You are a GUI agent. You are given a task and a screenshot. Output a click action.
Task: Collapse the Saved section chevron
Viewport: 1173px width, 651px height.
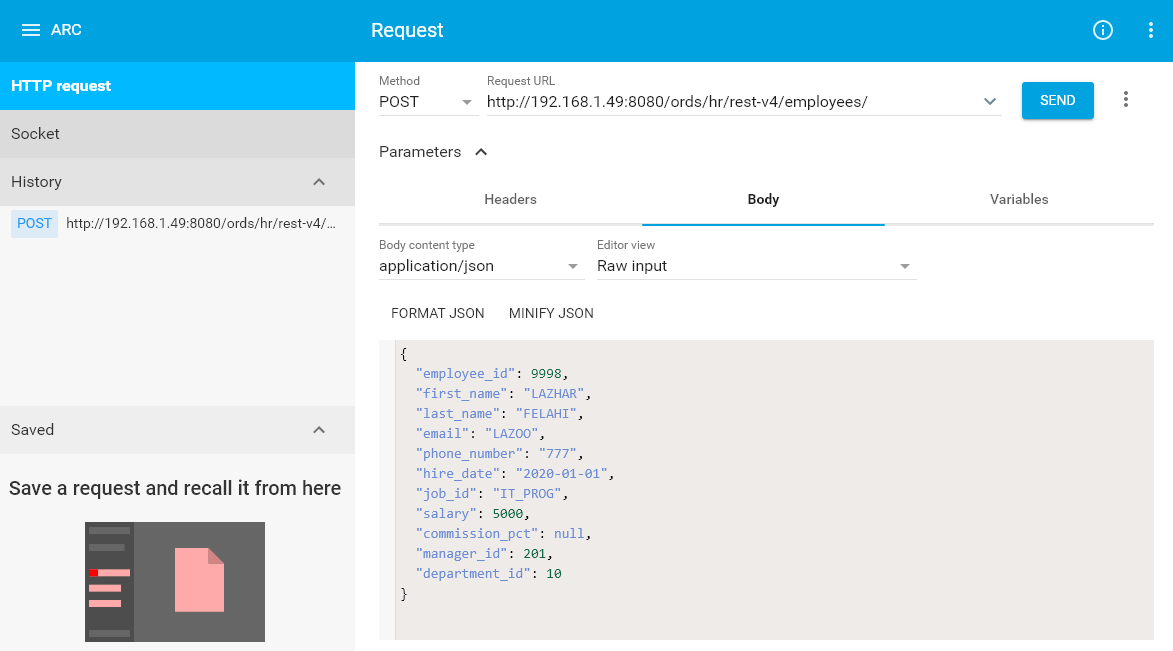coord(319,430)
